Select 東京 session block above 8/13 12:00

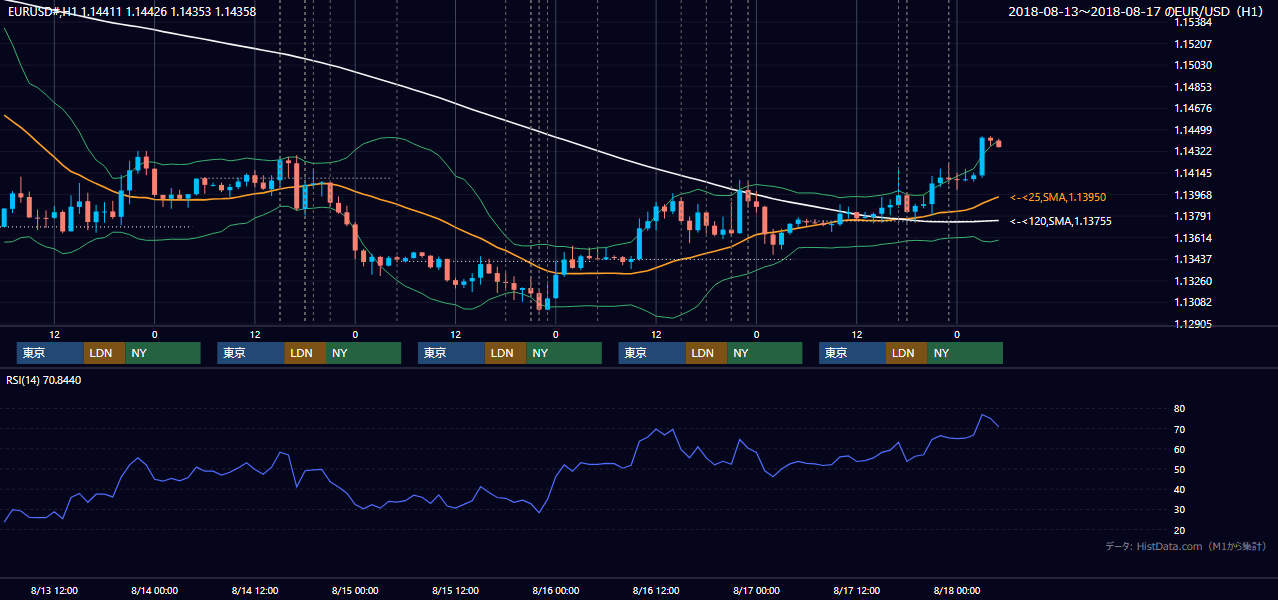pyautogui.click(x=50, y=353)
